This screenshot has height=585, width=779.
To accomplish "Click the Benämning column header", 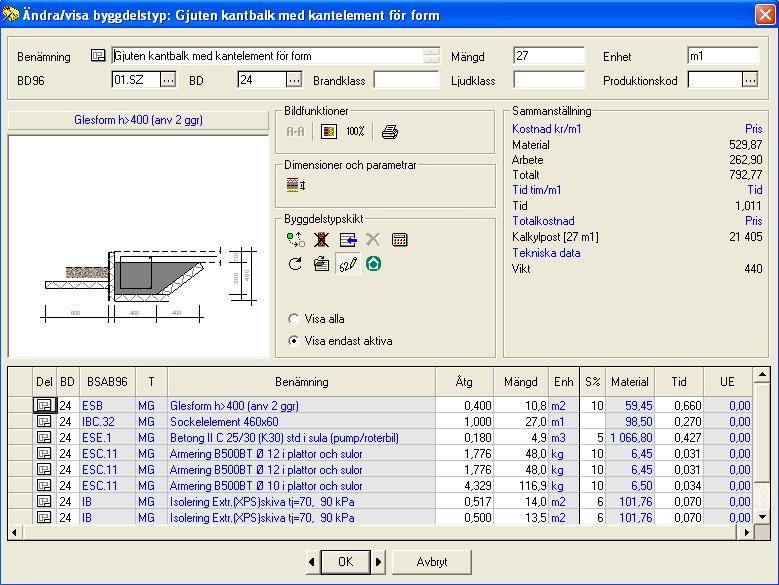I will [x=302, y=381].
